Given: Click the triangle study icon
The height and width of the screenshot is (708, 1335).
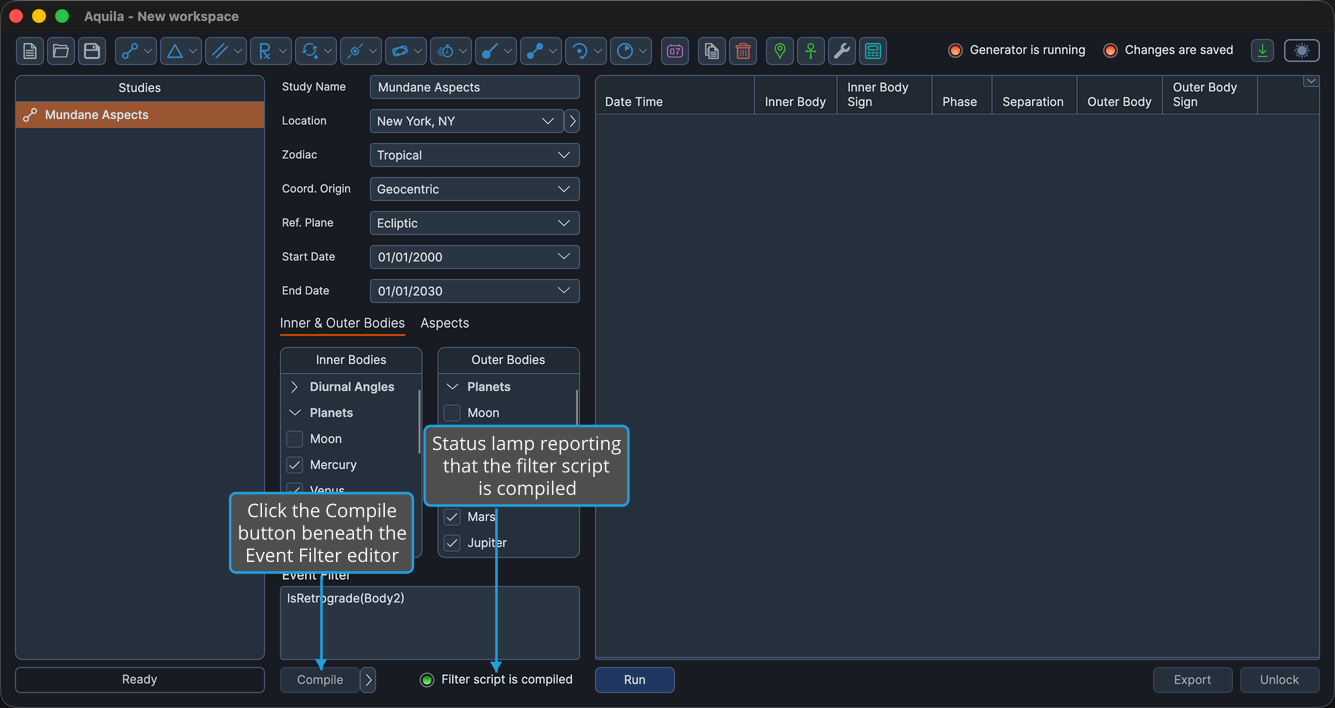Looking at the screenshot, I should (174, 51).
